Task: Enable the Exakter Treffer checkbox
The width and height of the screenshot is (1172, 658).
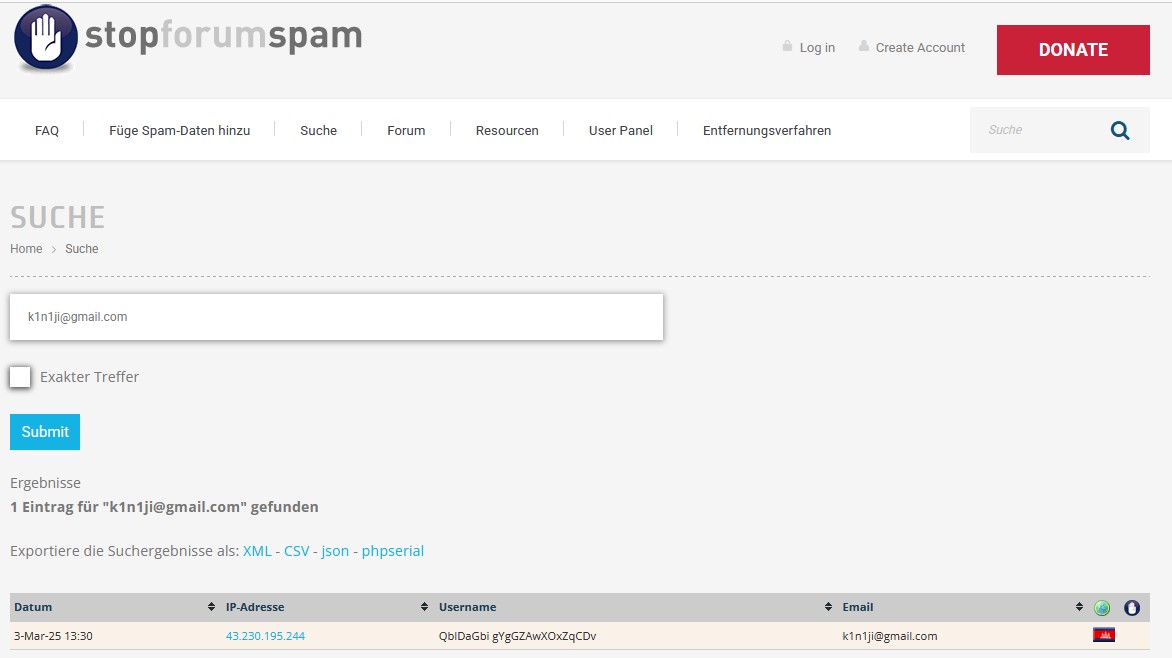Action: 20,377
